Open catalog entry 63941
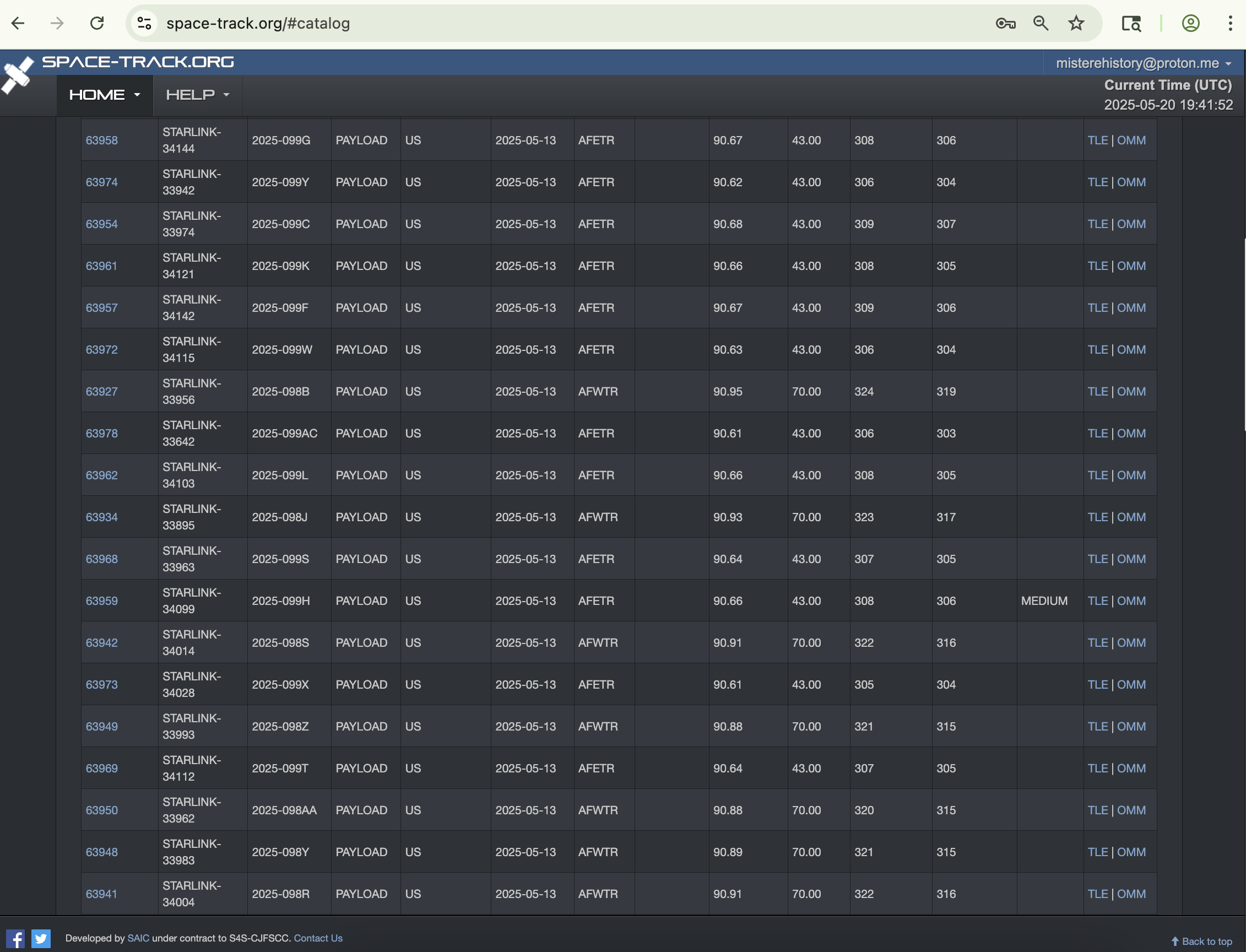The width and height of the screenshot is (1246, 952). [x=101, y=895]
